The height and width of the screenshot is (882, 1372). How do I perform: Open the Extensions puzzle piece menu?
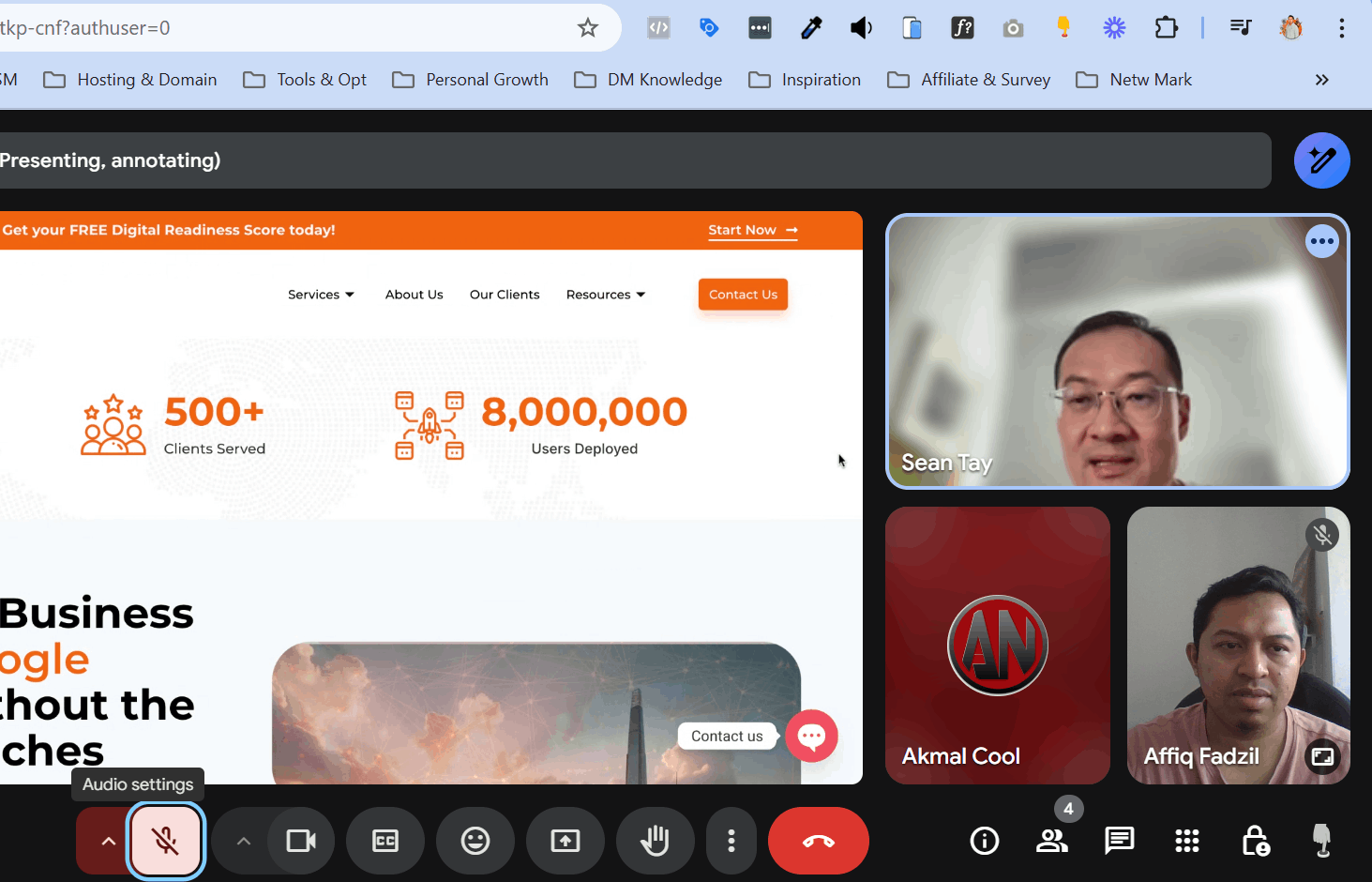pos(1166,28)
